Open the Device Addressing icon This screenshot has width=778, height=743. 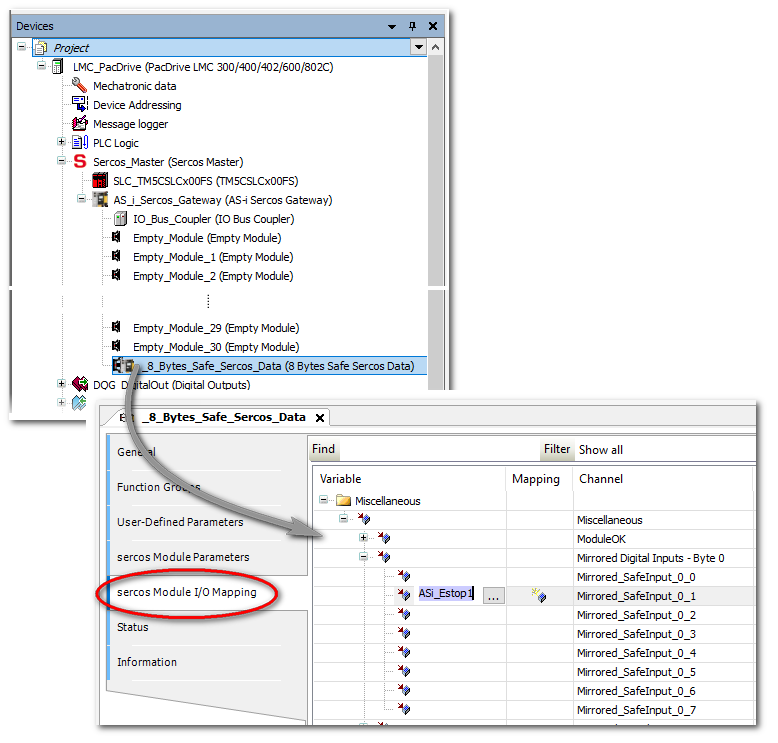coord(80,105)
